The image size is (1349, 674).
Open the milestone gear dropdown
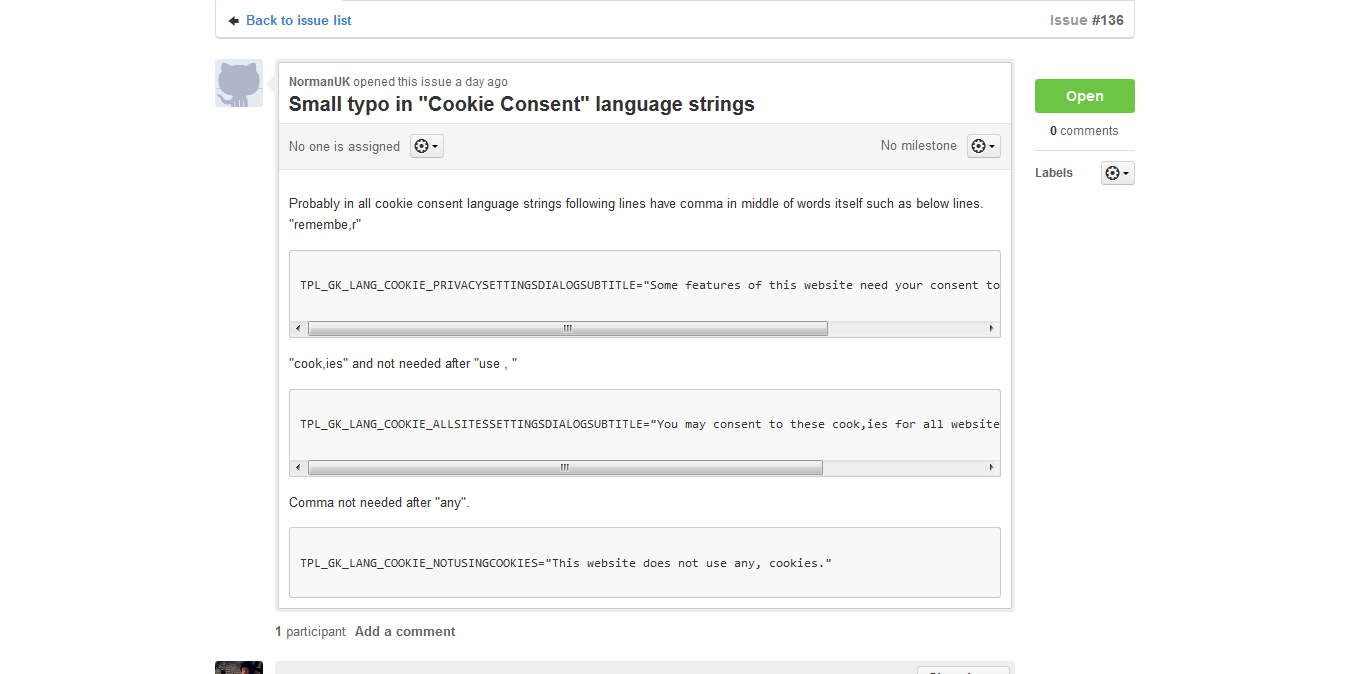point(983,146)
